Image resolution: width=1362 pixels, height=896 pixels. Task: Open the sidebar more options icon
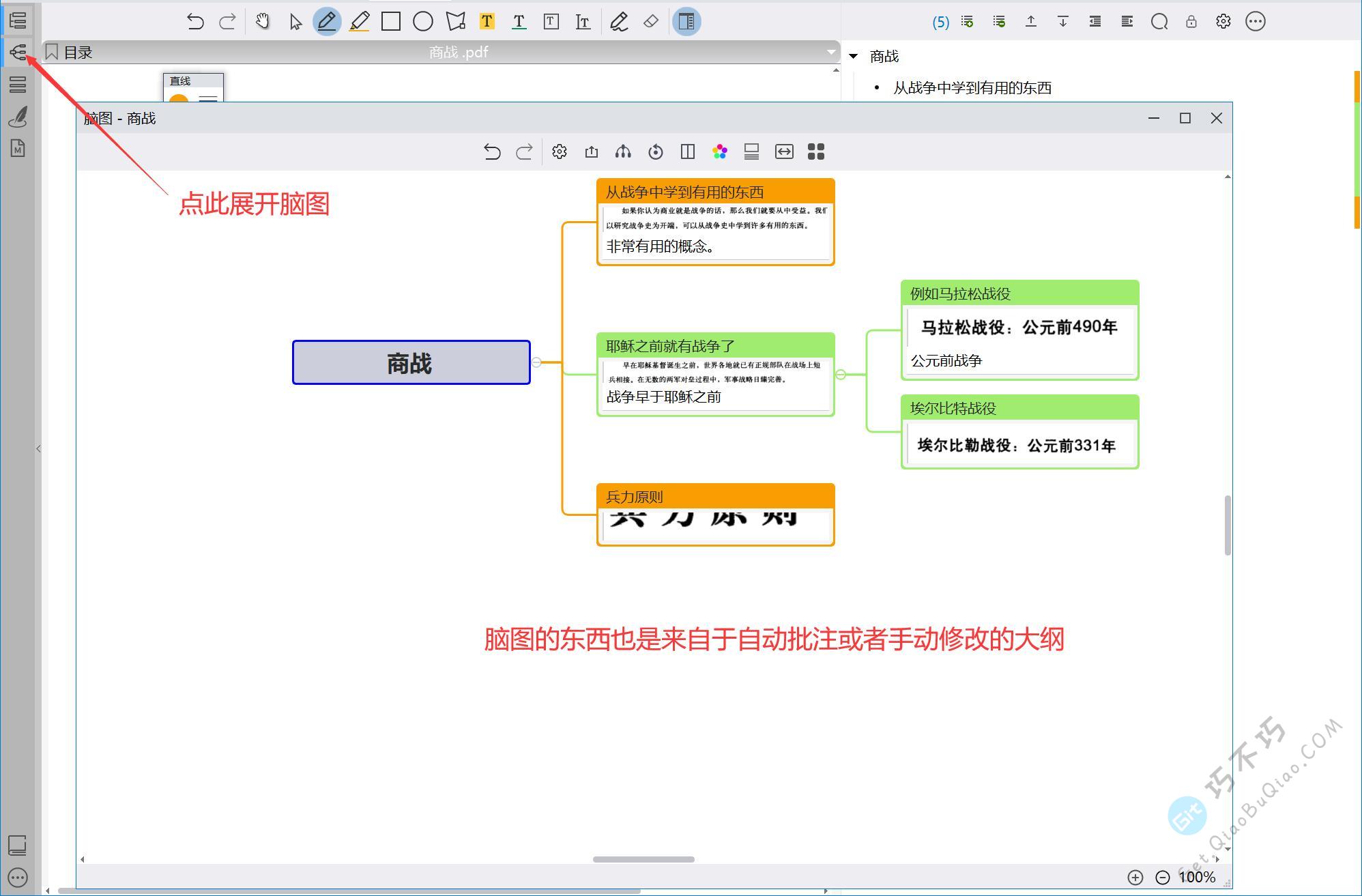pyautogui.click(x=18, y=878)
